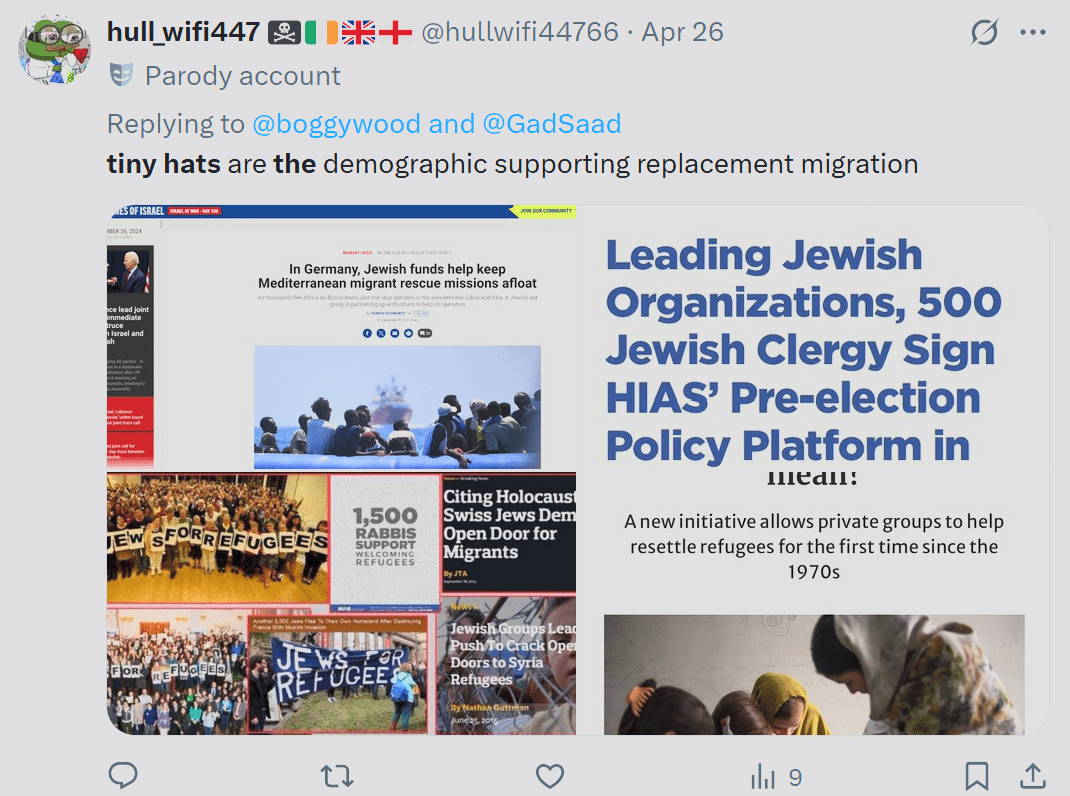Open the Germany migrant rescue article image
1070x796 pixels.
pyautogui.click(x=341, y=337)
